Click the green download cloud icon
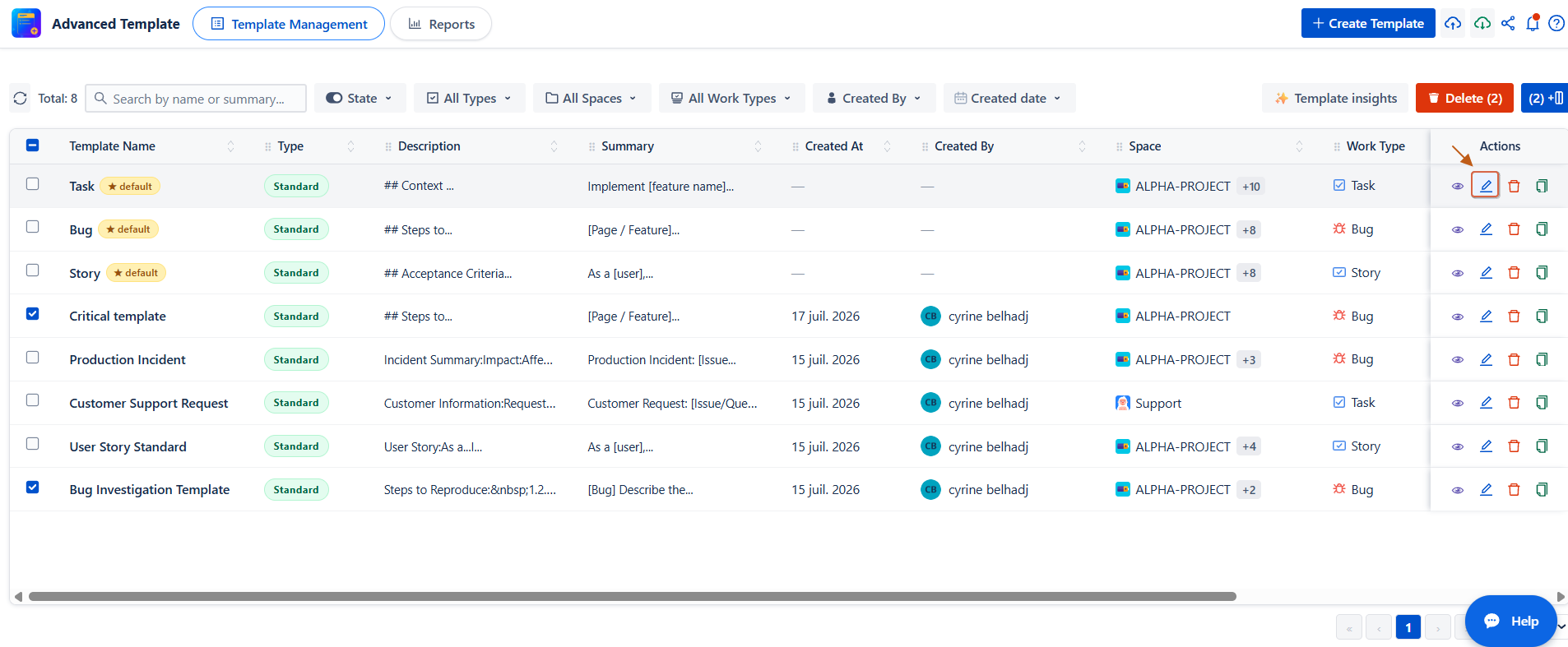 (1482, 23)
